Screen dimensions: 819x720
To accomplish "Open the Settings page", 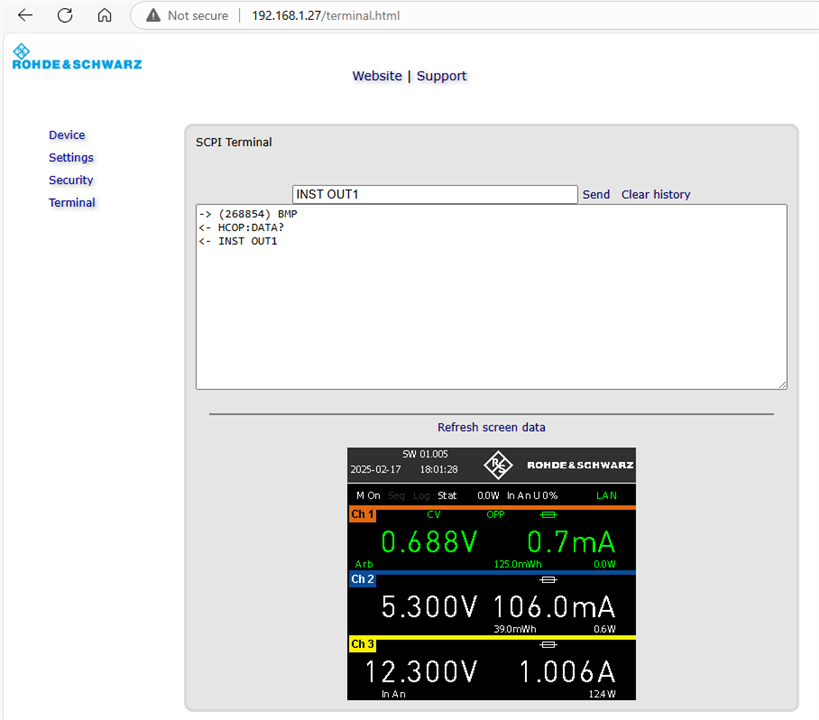I will (x=71, y=158).
